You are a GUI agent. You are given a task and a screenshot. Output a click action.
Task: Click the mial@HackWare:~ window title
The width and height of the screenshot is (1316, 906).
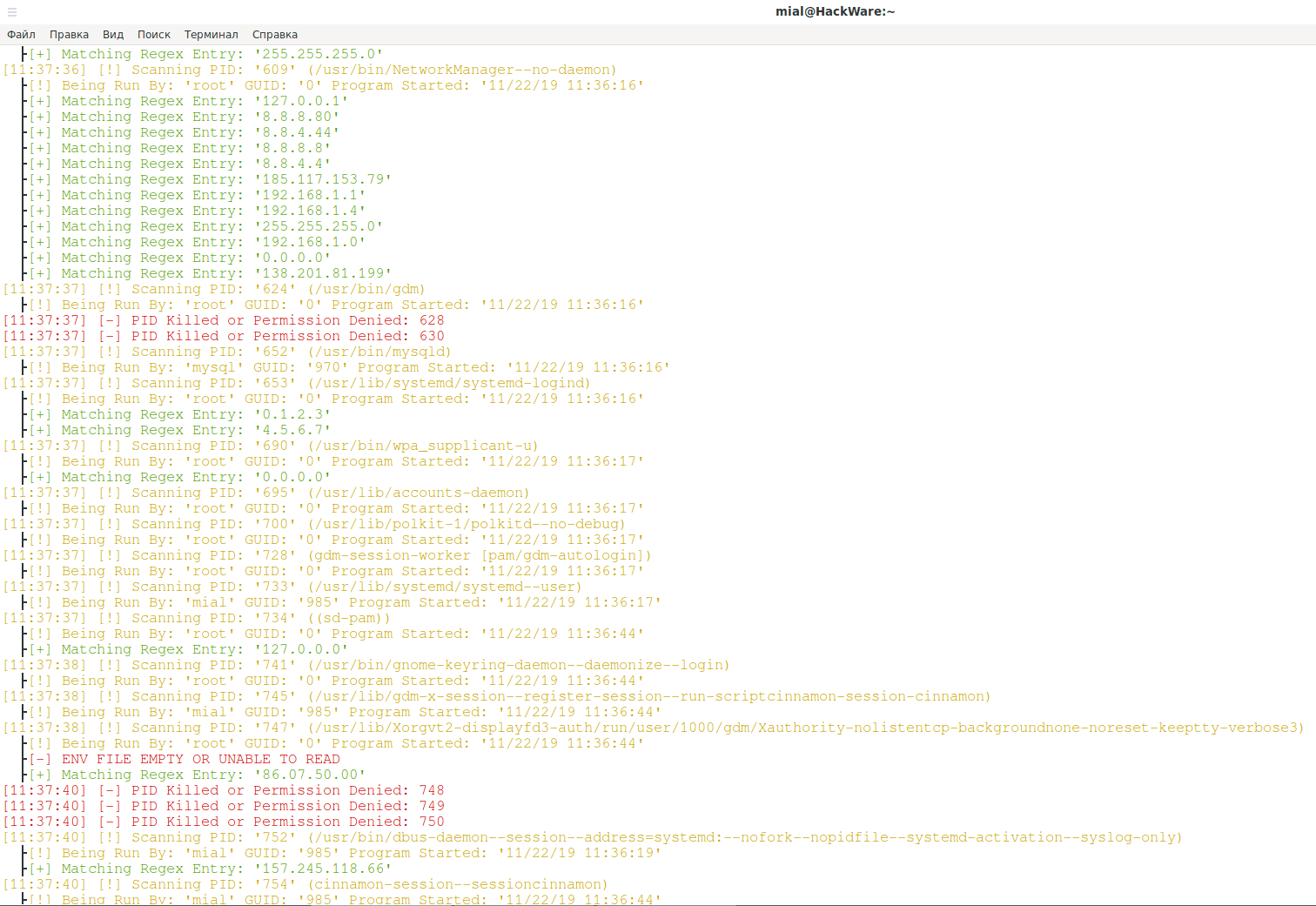tap(835, 11)
